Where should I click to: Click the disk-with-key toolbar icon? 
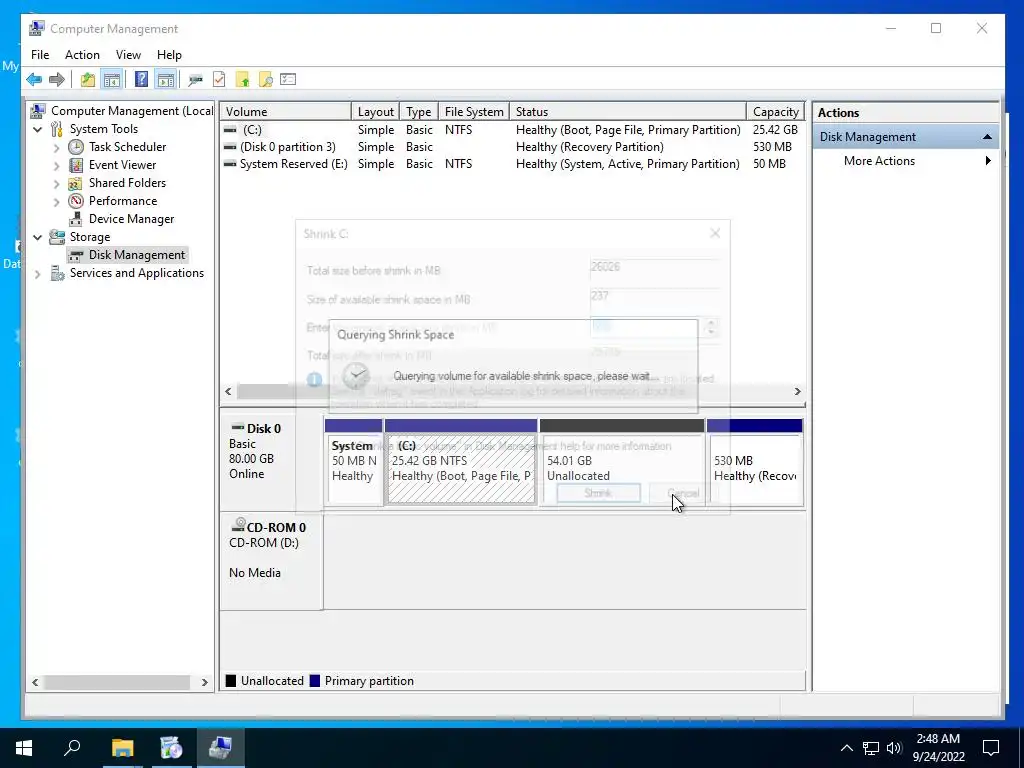[195, 80]
